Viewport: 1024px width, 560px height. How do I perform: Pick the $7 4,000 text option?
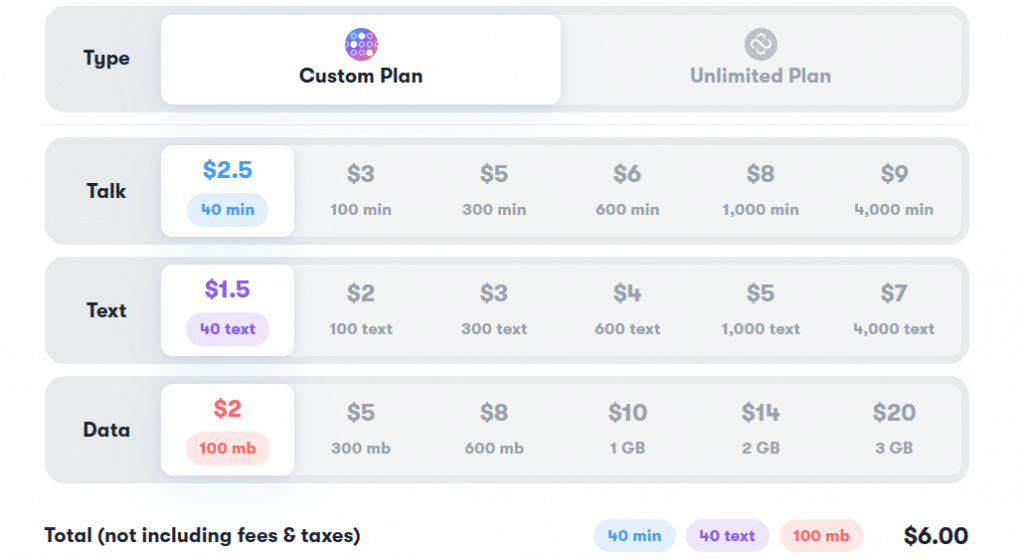pos(894,310)
